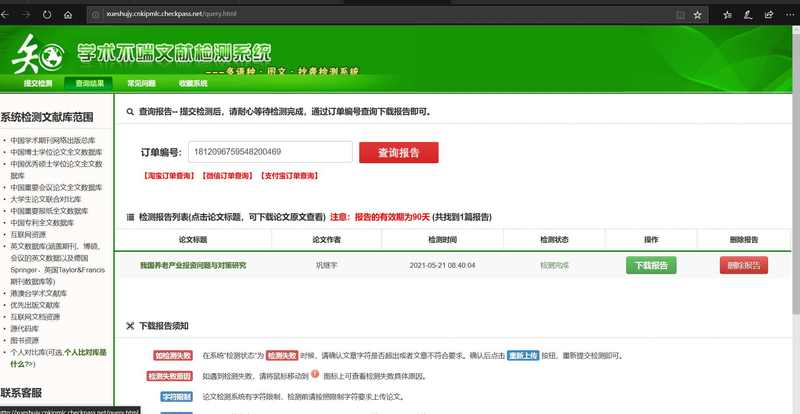The image size is (800, 414).
Task: Click the 订单编号 input field
Action: click(x=270, y=152)
